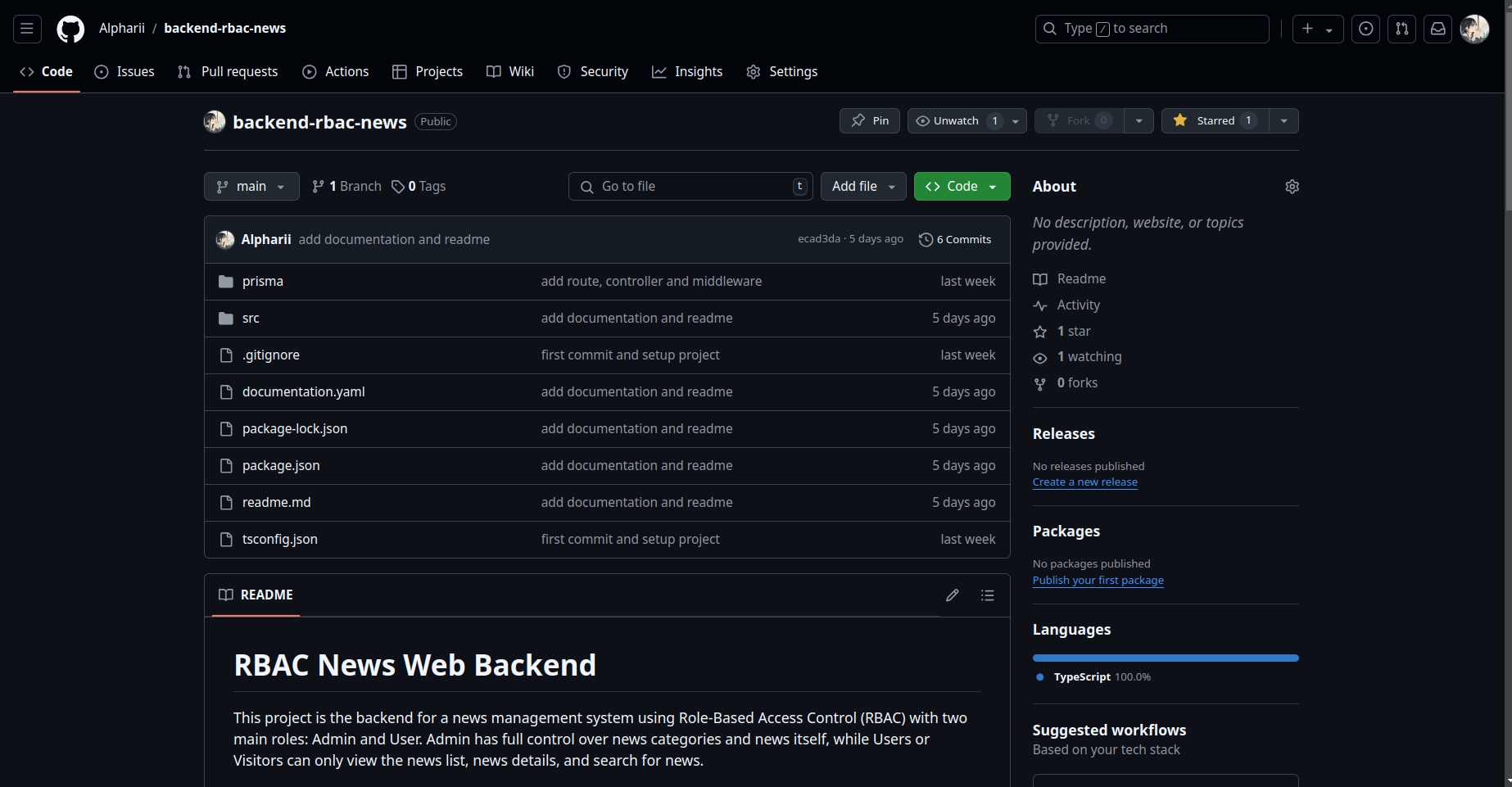Focus the Type / to search field
Viewport: 1512px width, 787px height.
[1152, 29]
